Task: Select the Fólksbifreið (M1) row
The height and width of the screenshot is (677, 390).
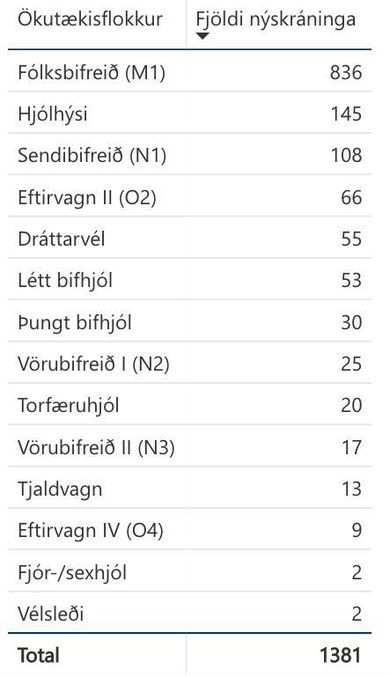Action: point(190,72)
